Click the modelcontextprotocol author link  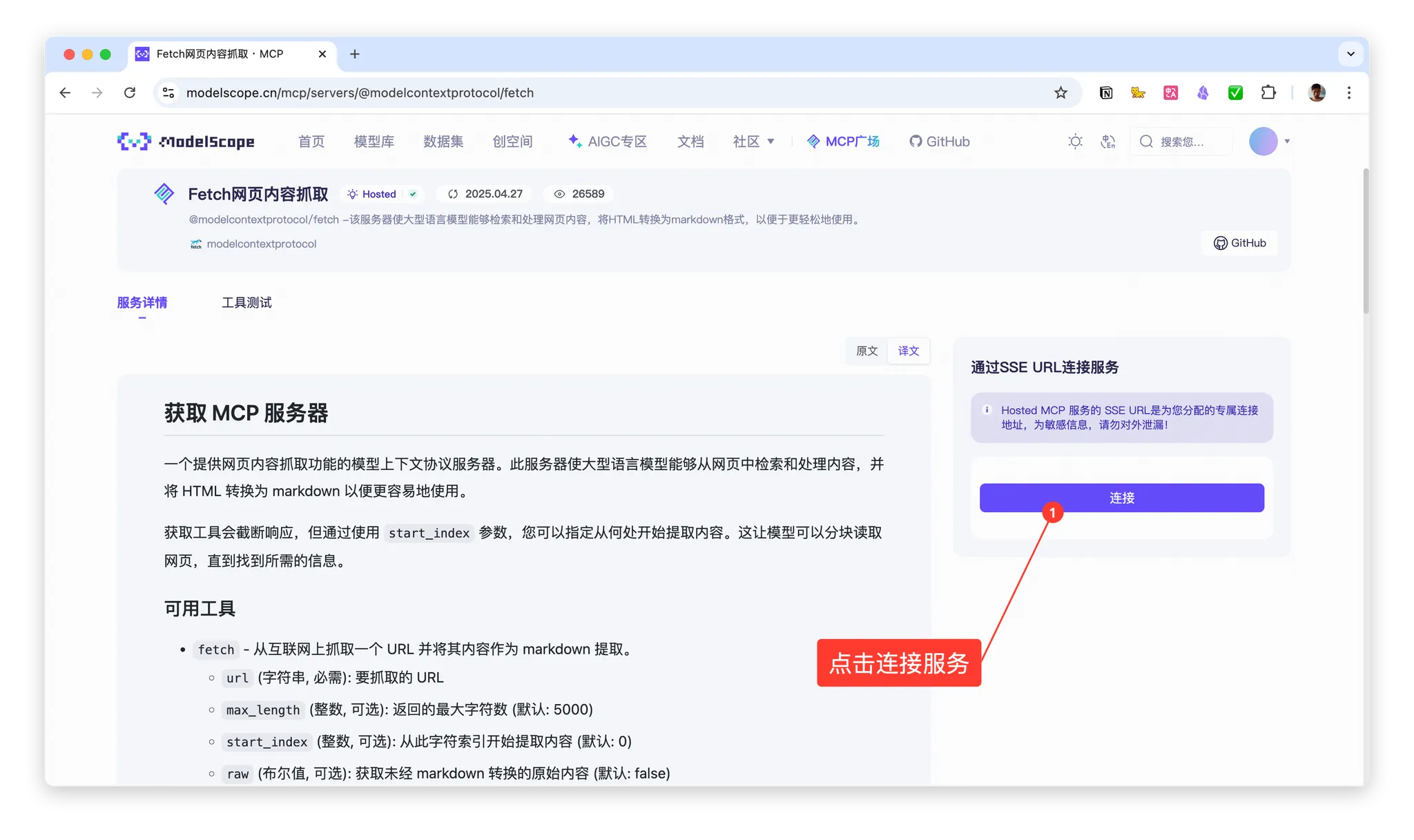[x=261, y=244]
